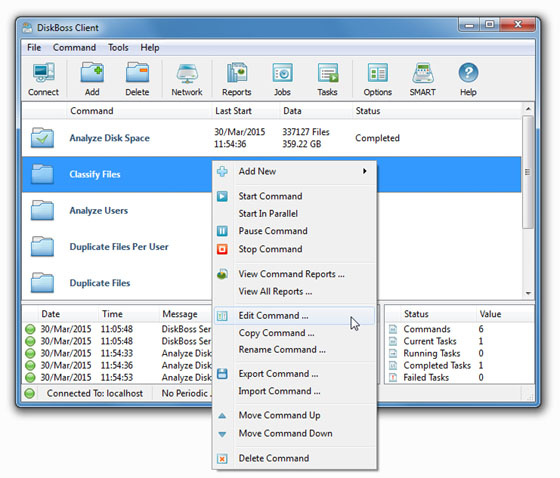Image resolution: width=560 pixels, height=478 pixels.
Task: Click the command list scroll up arrow
Action: (x=528, y=109)
